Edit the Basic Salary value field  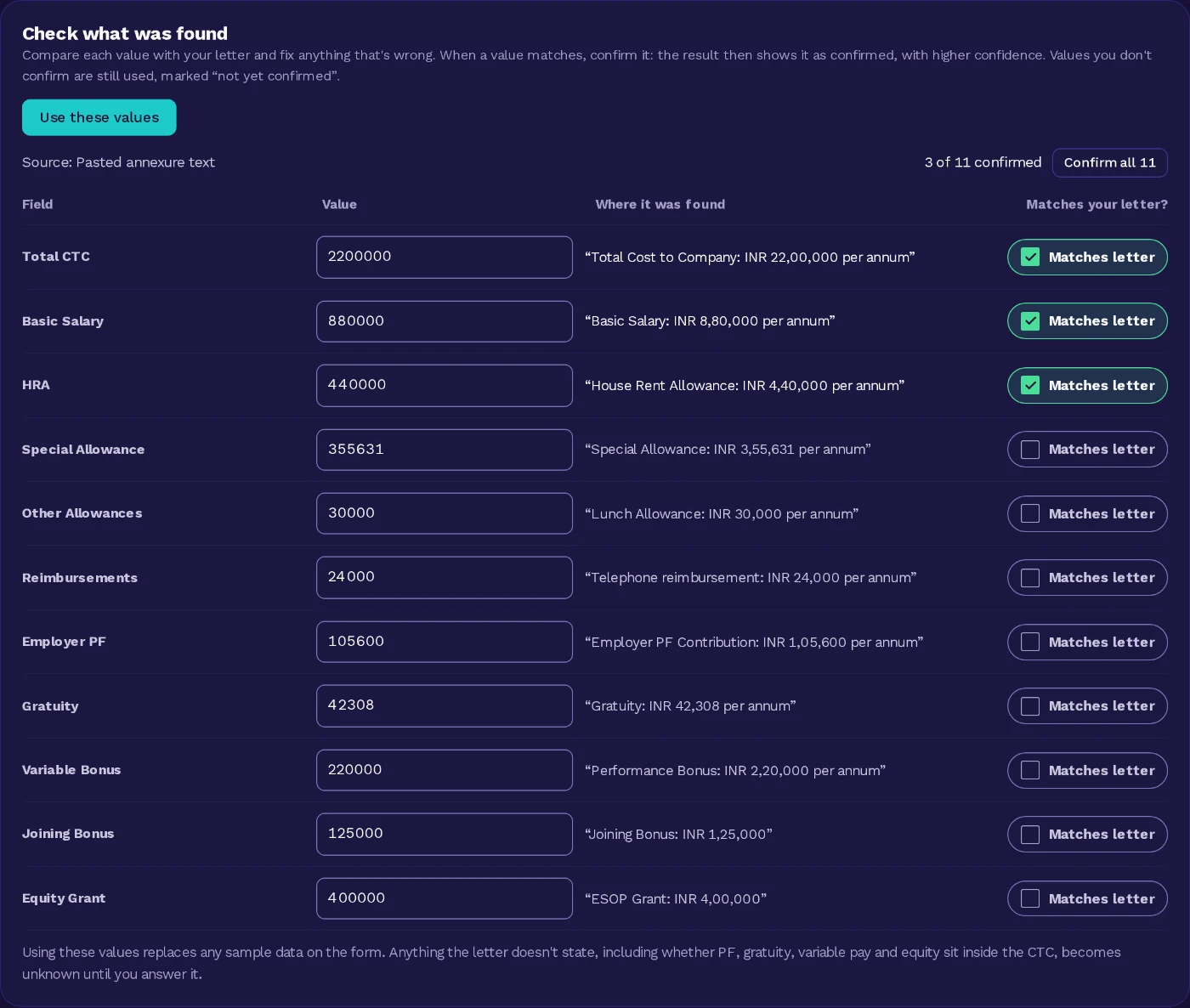point(445,321)
